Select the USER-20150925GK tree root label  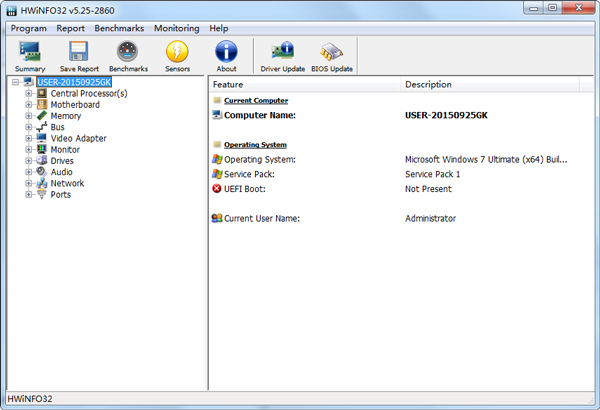click(74, 82)
